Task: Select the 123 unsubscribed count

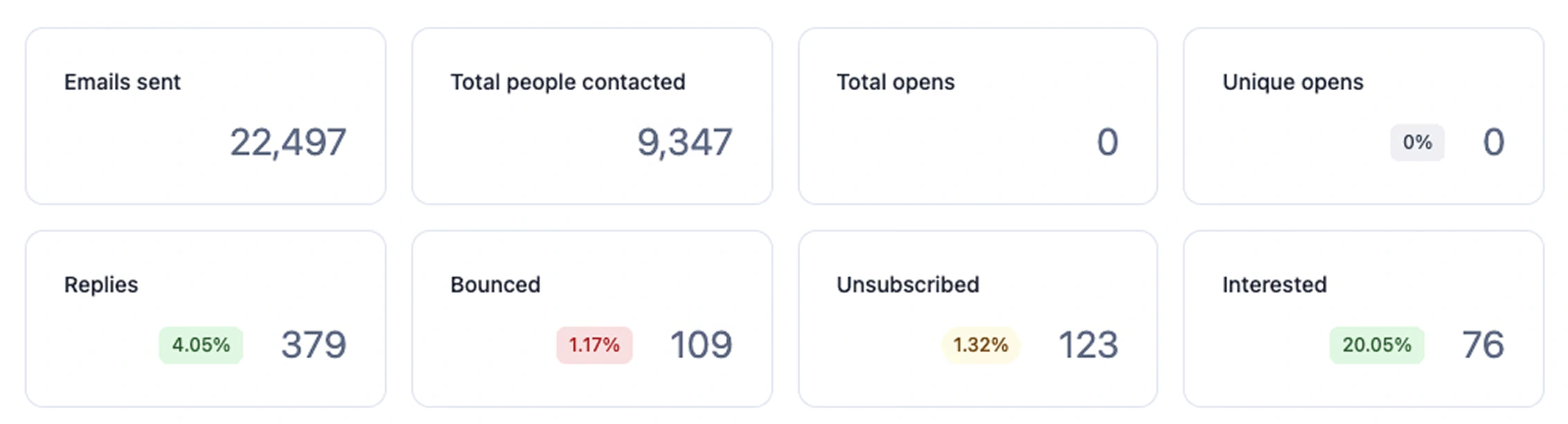Action: pyautogui.click(x=1088, y=345)
